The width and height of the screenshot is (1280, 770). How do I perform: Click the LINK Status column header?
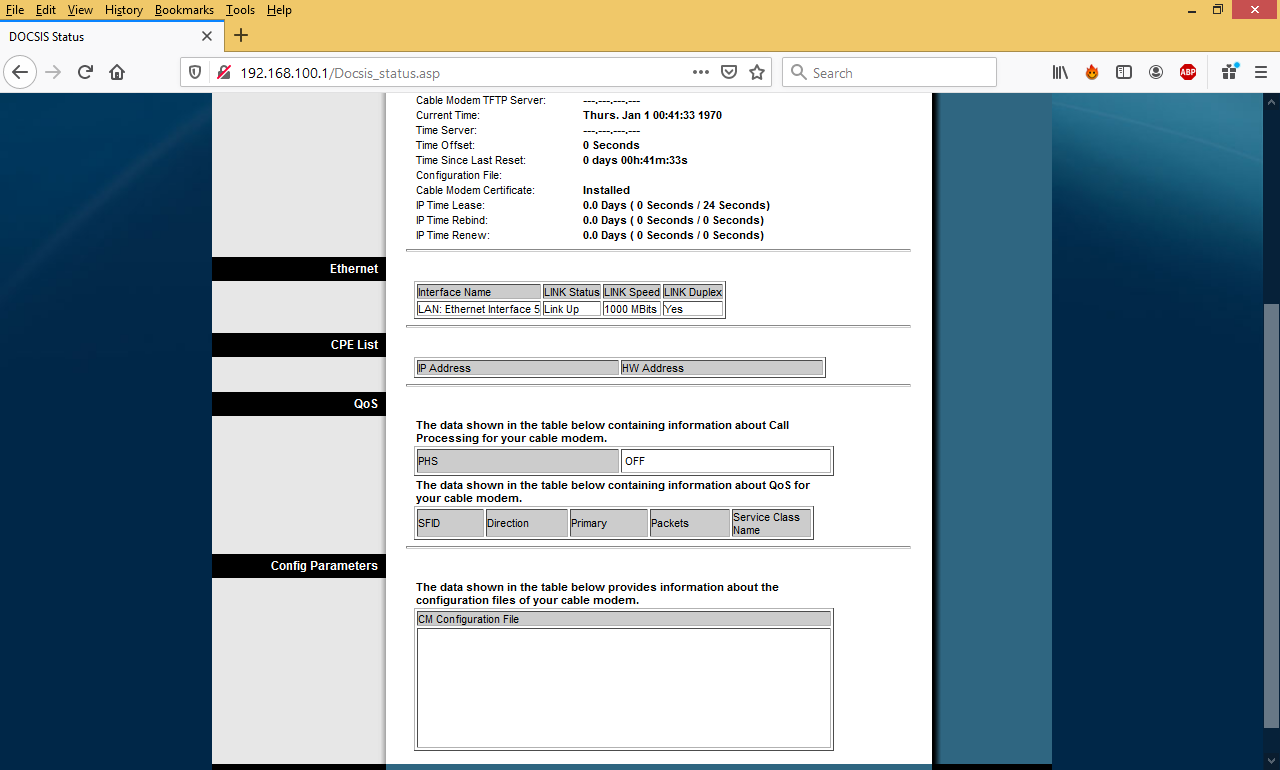pyautogui.click(x=572, y=292)
